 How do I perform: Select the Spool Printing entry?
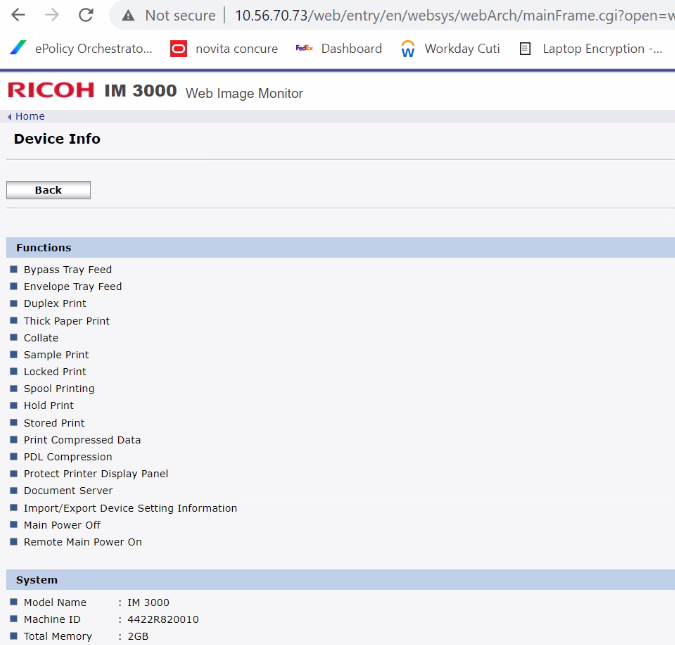[x=59, y=388]
